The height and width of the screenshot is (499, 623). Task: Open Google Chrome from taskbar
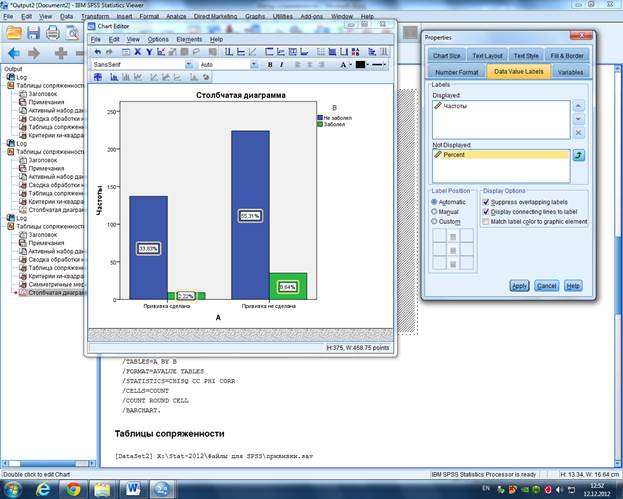[x=73, y=489]
